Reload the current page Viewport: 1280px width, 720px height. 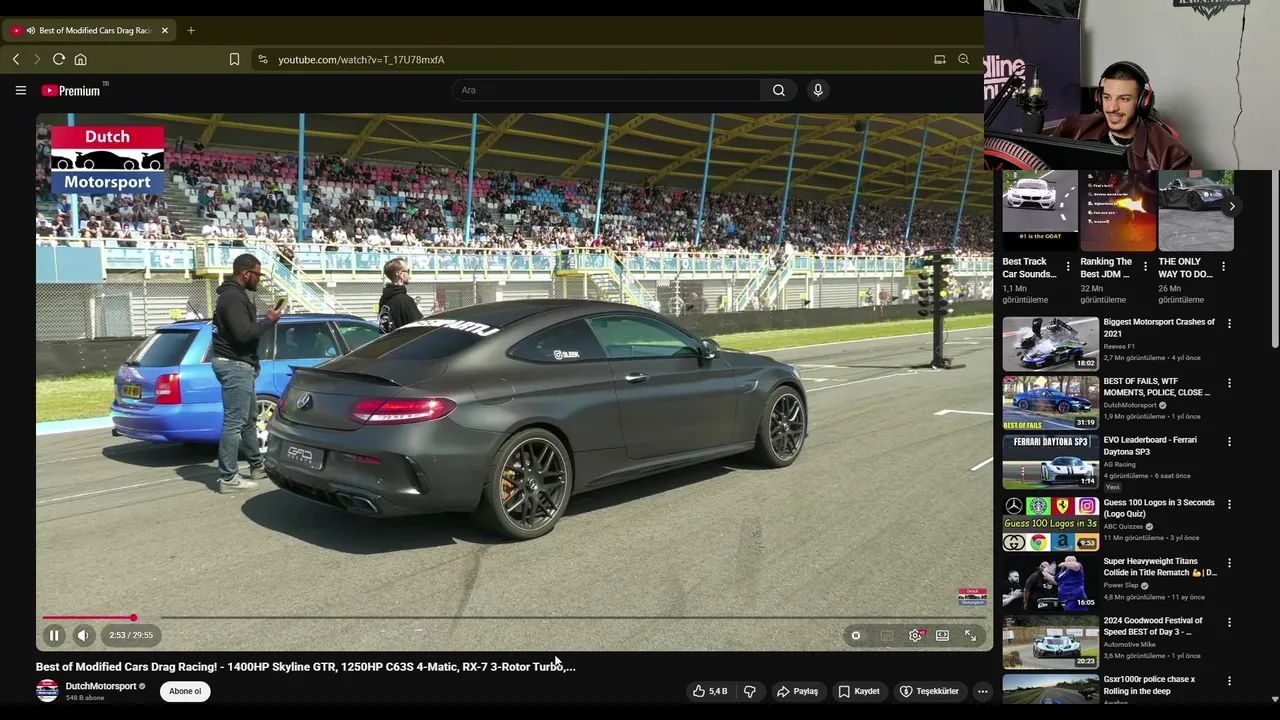coord(59,60)
